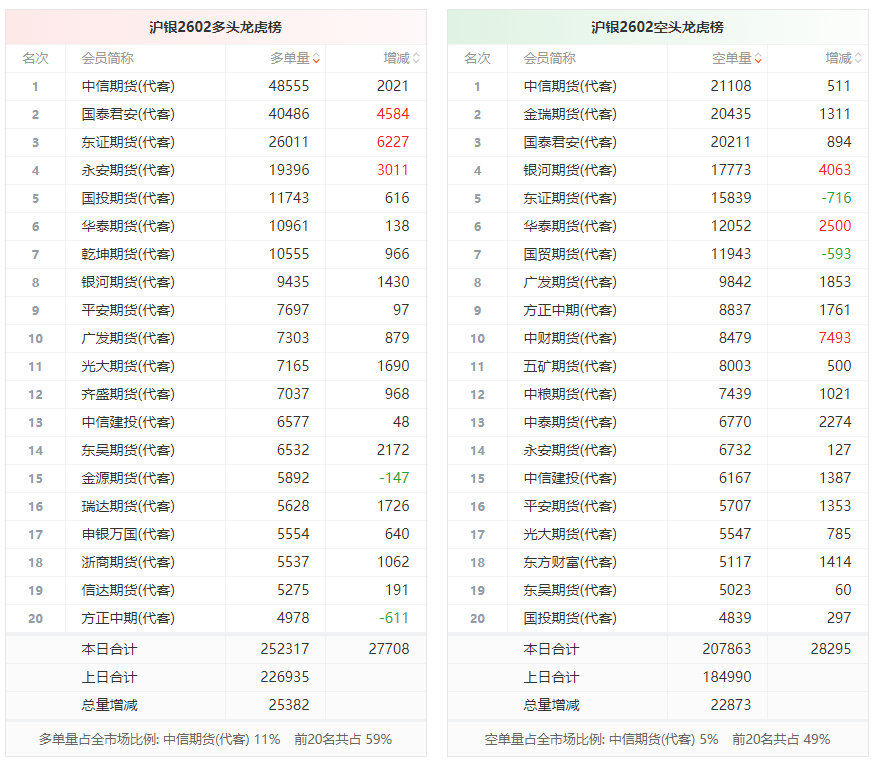The width and height of the screenshot is (874, 763).
Task: Click 齐盛期货(代客) row name
Action: point(128,394)
